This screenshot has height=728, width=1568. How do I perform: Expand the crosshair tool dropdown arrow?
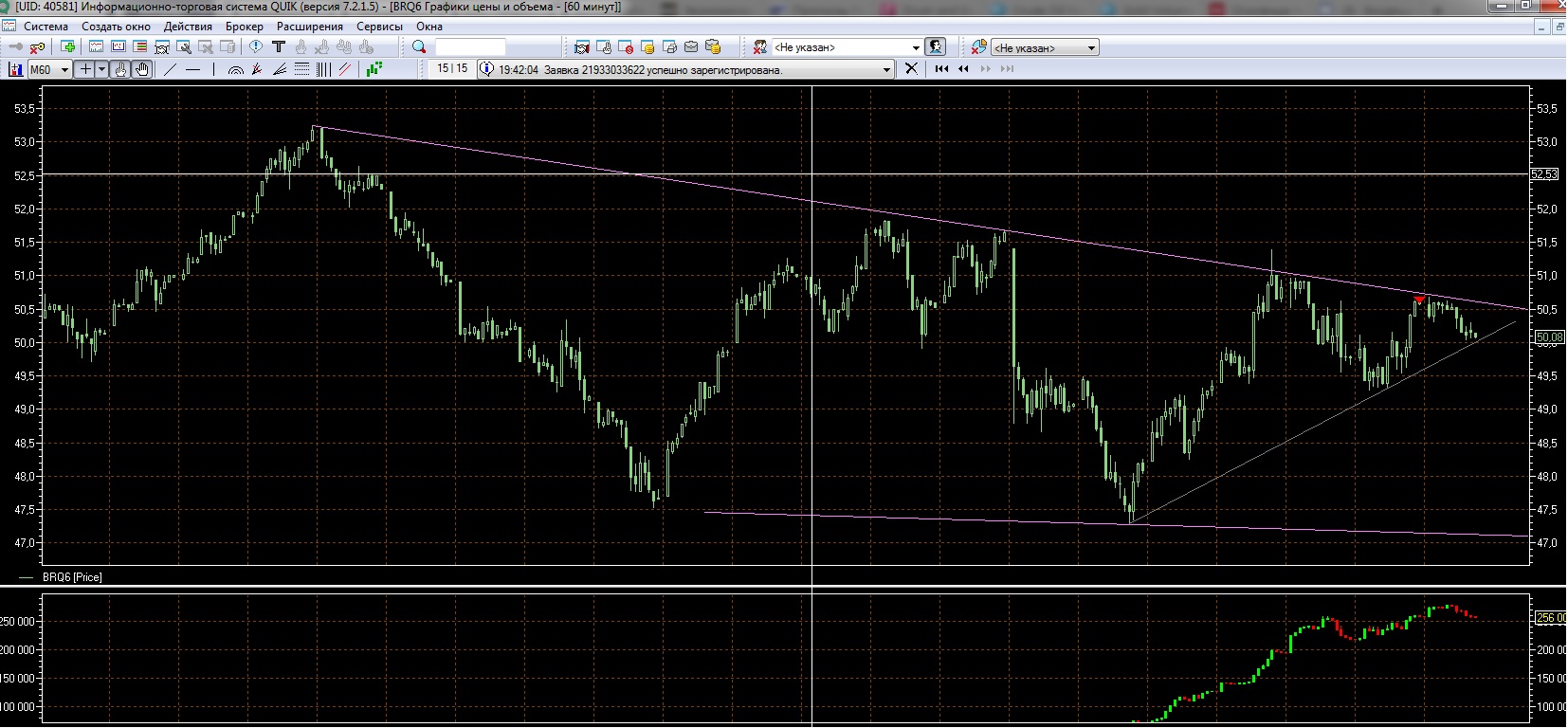[101, 69]
